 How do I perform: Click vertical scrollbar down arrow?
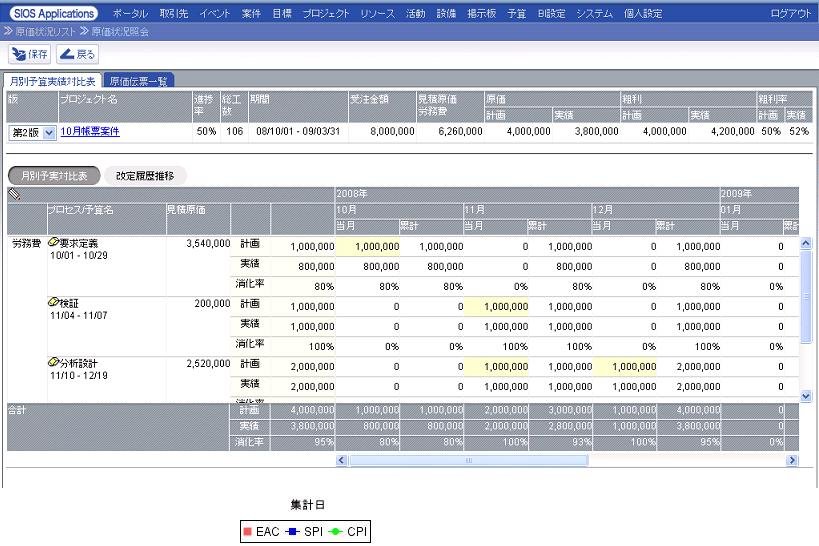tap(805, 396)
